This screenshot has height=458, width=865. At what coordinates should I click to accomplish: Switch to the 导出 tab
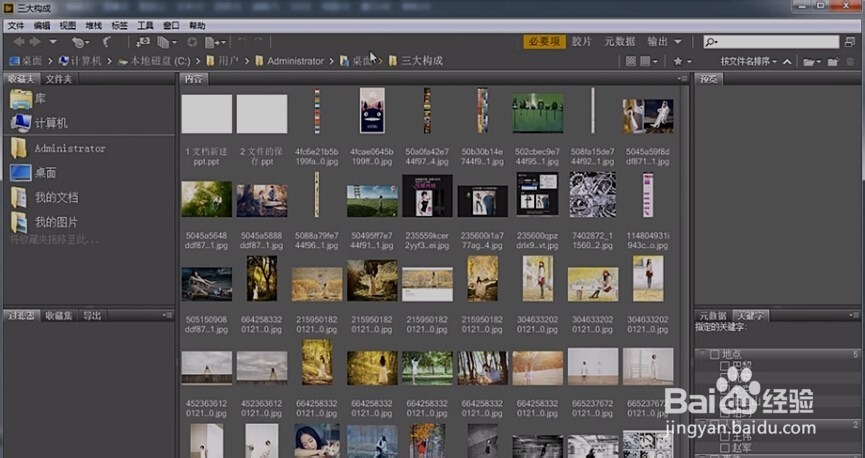pyautogui.click(x=92, y=316)
